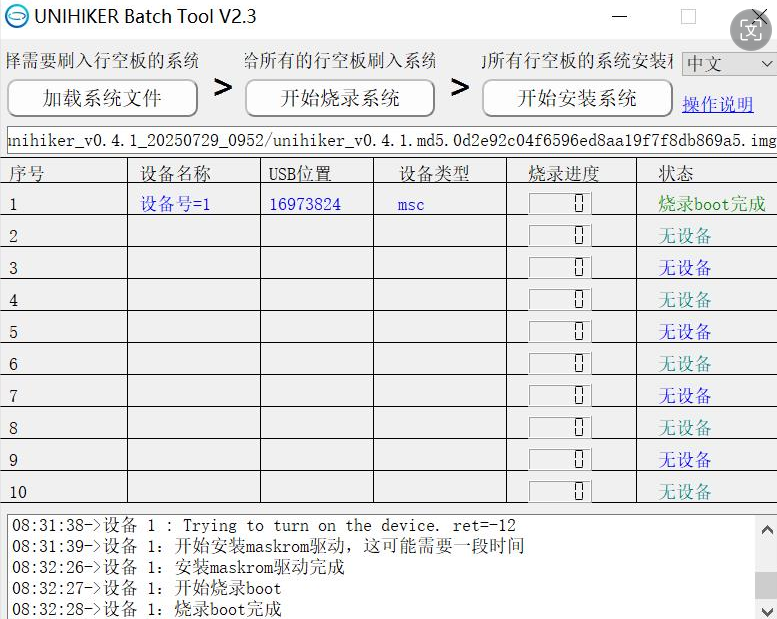The width and height of the screenshot is (777, 619).
Task: Click the translate overlay icon
Action: click(751, 30)
